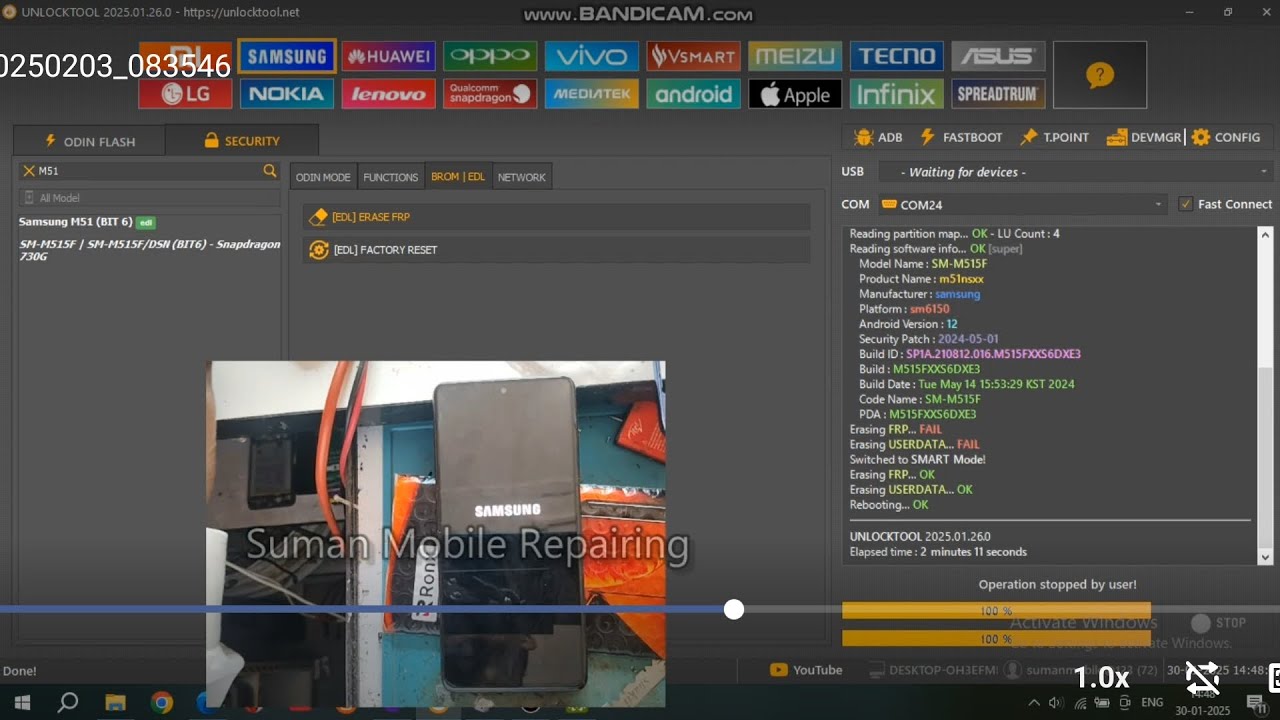The image size is (1280, 720).
Task: Click the Switched to SMART Mode! log line
Action: (918, 459)
